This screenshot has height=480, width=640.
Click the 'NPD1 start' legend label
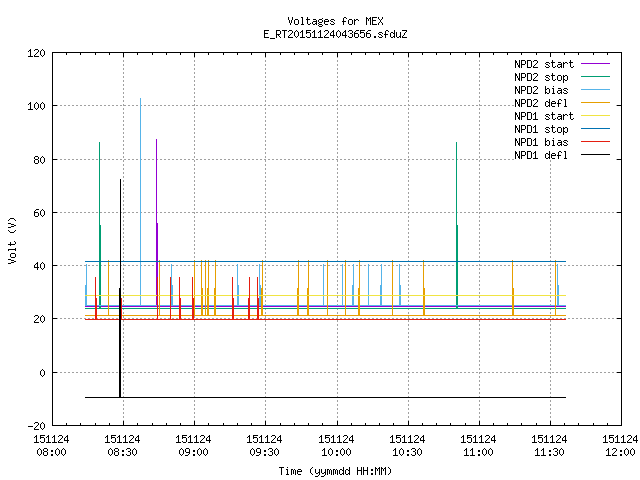tap(544, 116)
